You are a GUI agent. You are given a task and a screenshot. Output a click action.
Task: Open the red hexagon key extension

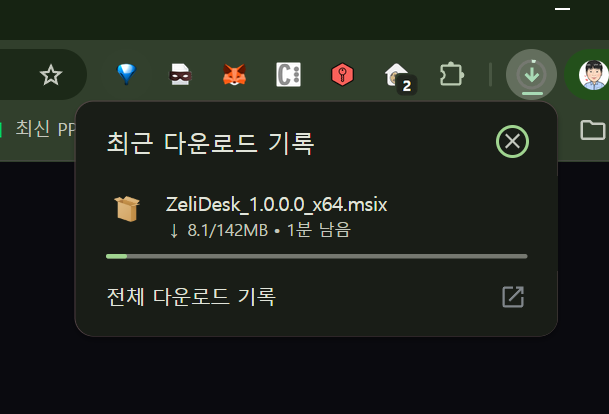pyautogui.click(x=342, y=75)
